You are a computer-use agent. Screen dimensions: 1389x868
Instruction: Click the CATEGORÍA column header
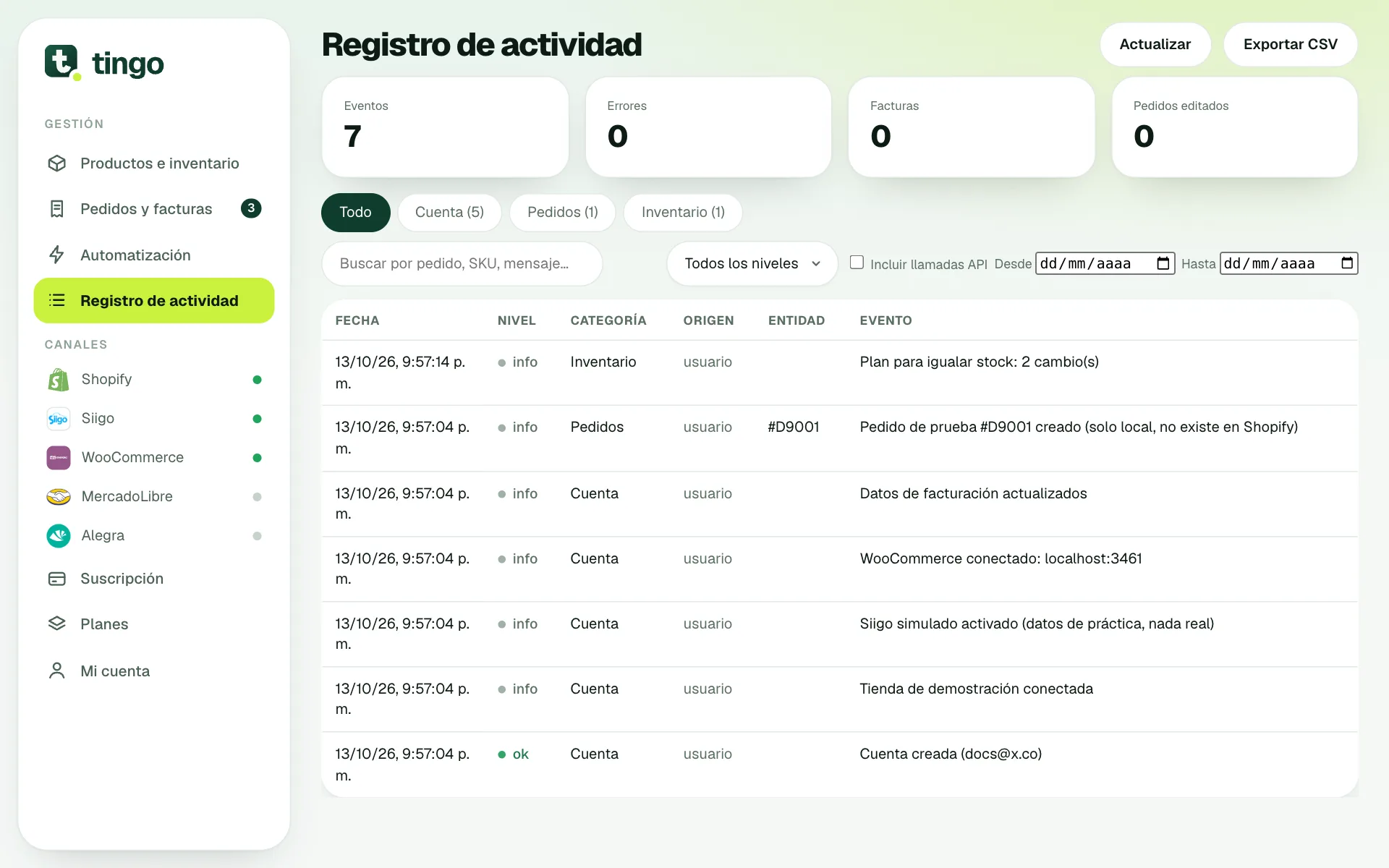(x=608, y=320)
